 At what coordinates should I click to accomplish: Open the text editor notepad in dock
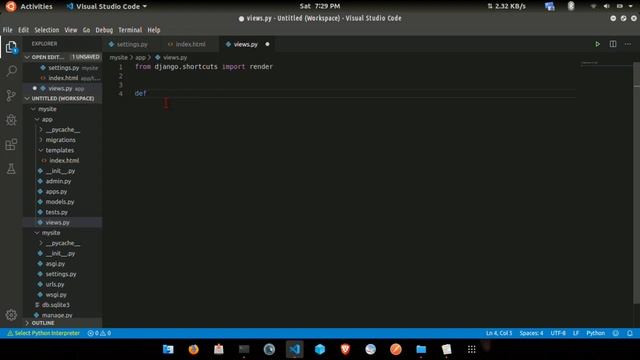click(446, 349)
